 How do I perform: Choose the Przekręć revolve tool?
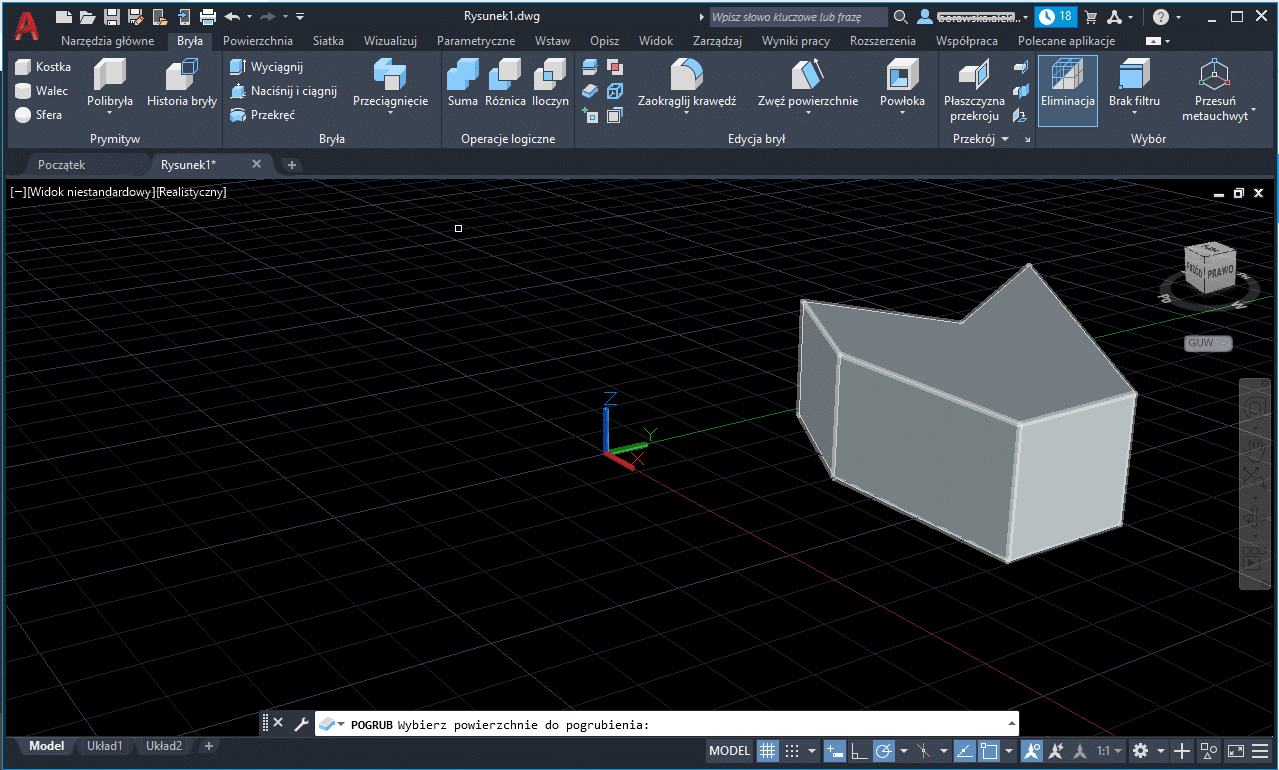(262, 115)
